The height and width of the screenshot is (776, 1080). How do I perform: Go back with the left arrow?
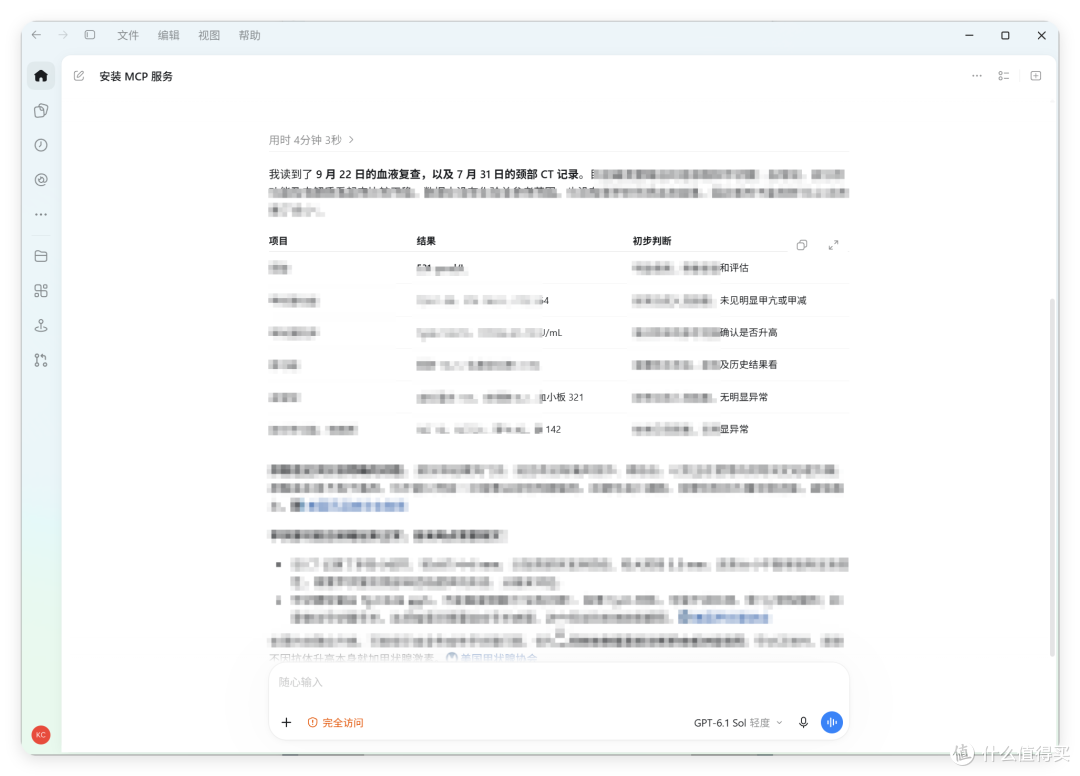[37, 34]
